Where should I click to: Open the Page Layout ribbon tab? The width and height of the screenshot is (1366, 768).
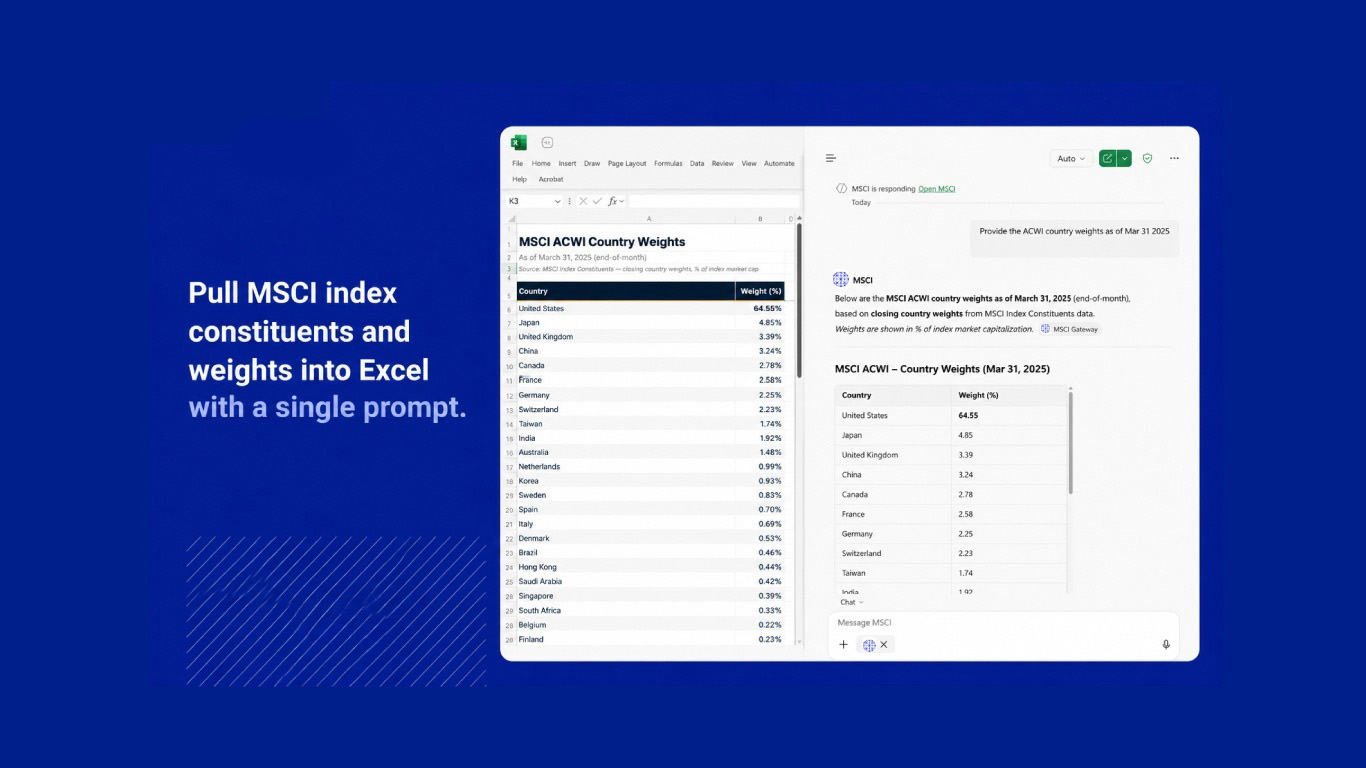click(x=627, y=163)
